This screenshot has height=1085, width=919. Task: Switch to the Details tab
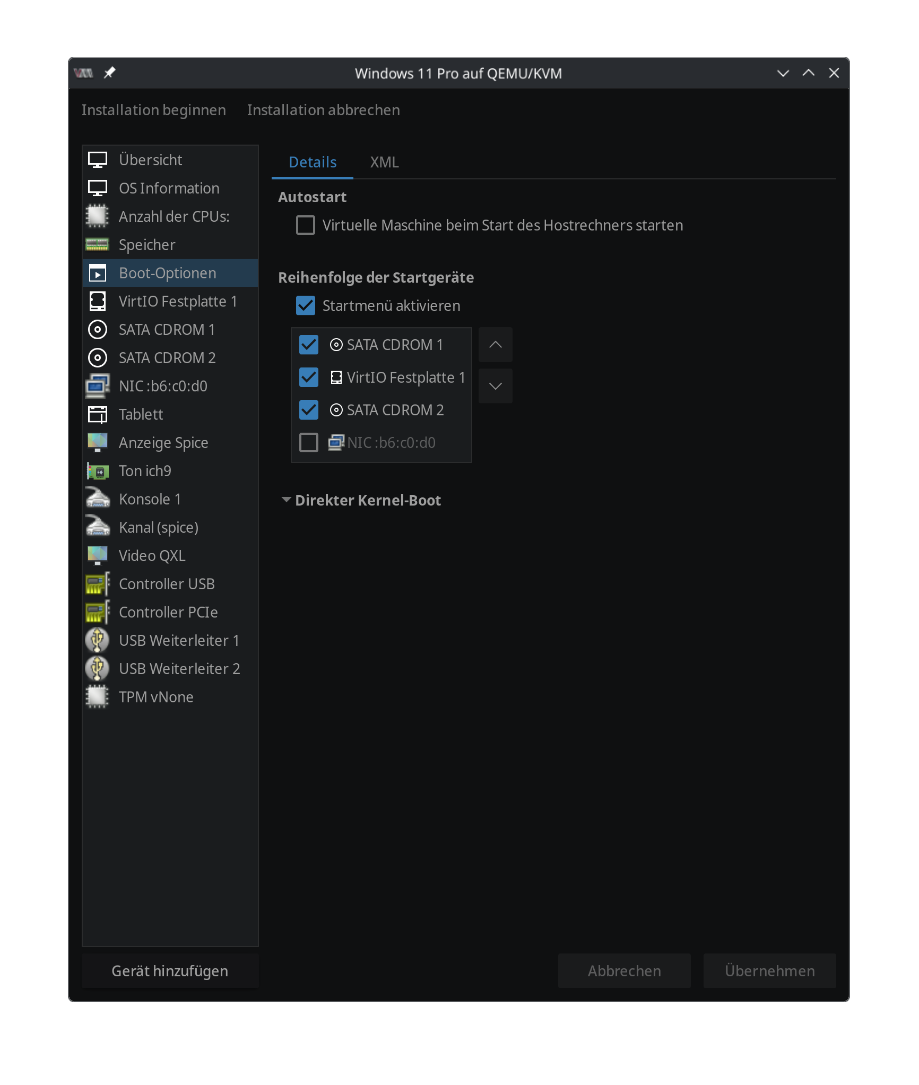pos(313,163)
